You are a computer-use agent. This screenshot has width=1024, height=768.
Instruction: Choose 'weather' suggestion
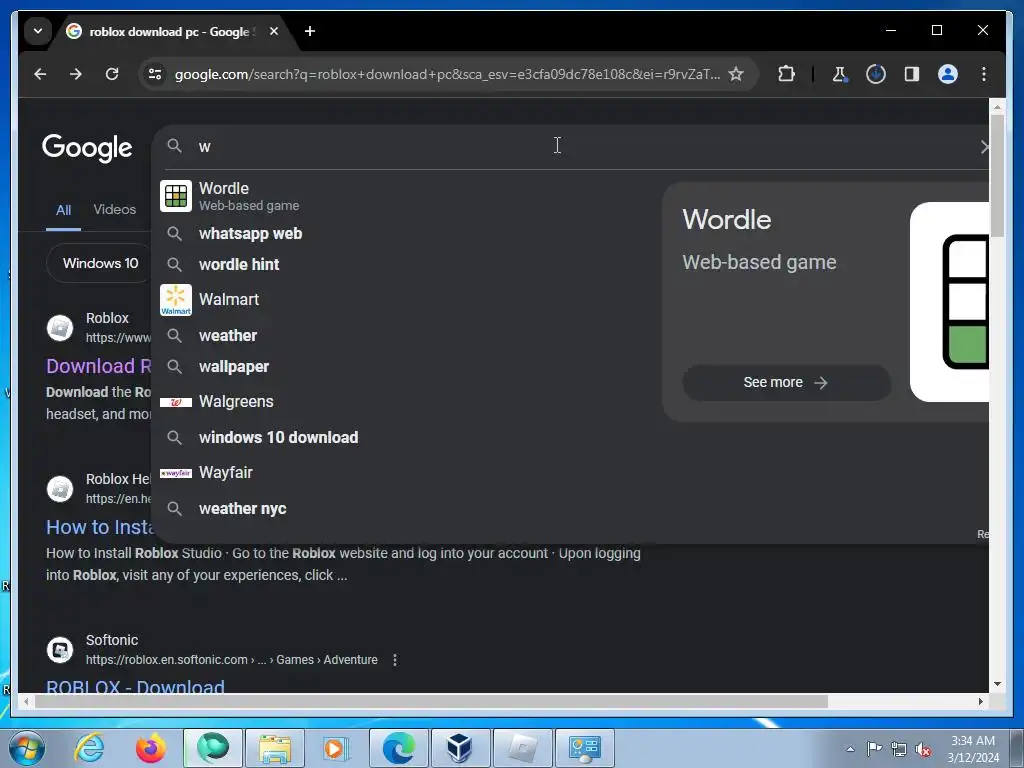point(405,336)
